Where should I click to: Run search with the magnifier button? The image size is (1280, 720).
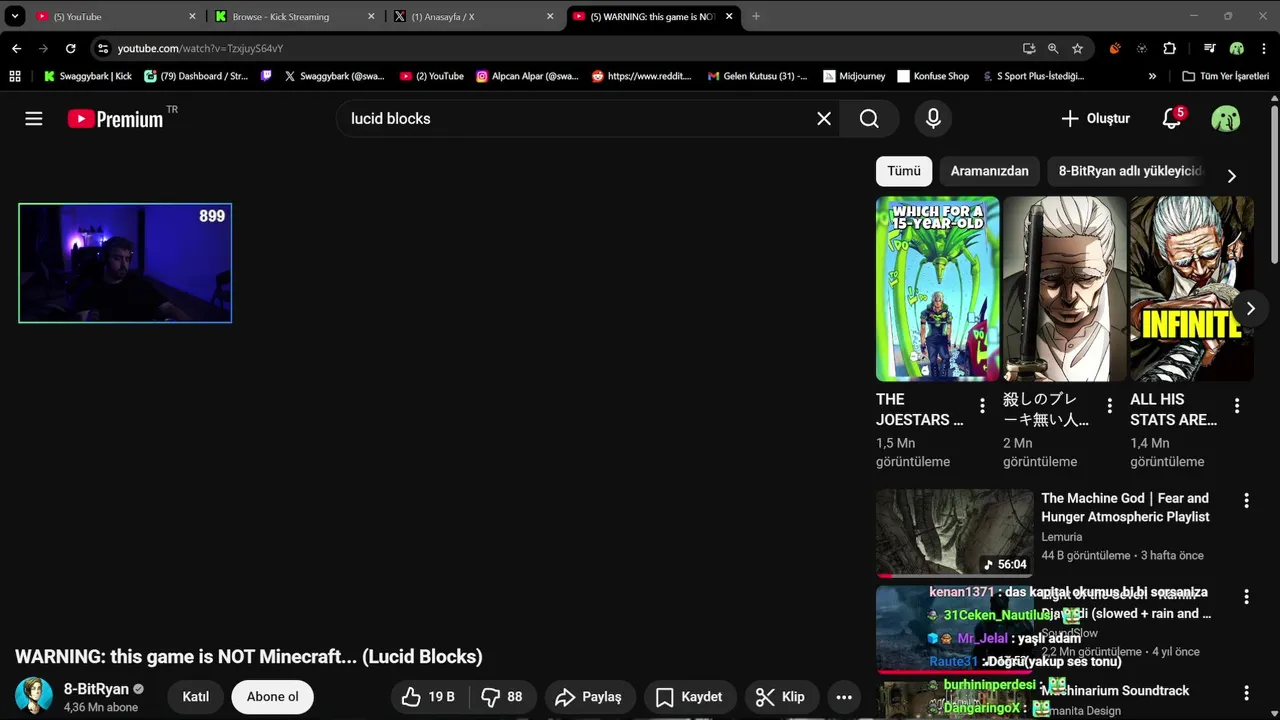pyautogui.click(x=869, y=119)
